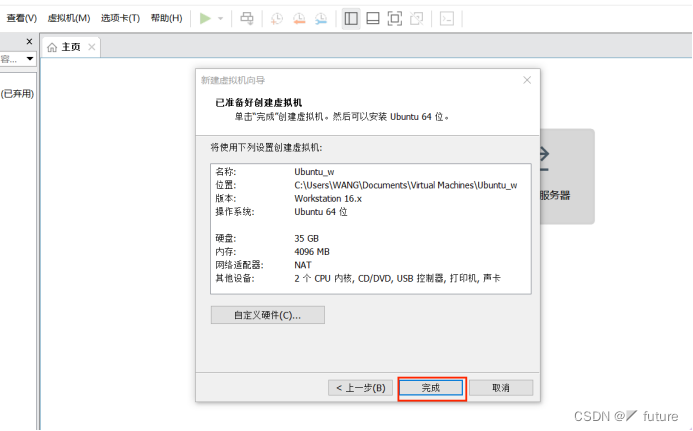Image resolution: width=693 pixels, height=431 pixels.
Task: Open the snapshot manager icon
Action: [x=321, y=19]
